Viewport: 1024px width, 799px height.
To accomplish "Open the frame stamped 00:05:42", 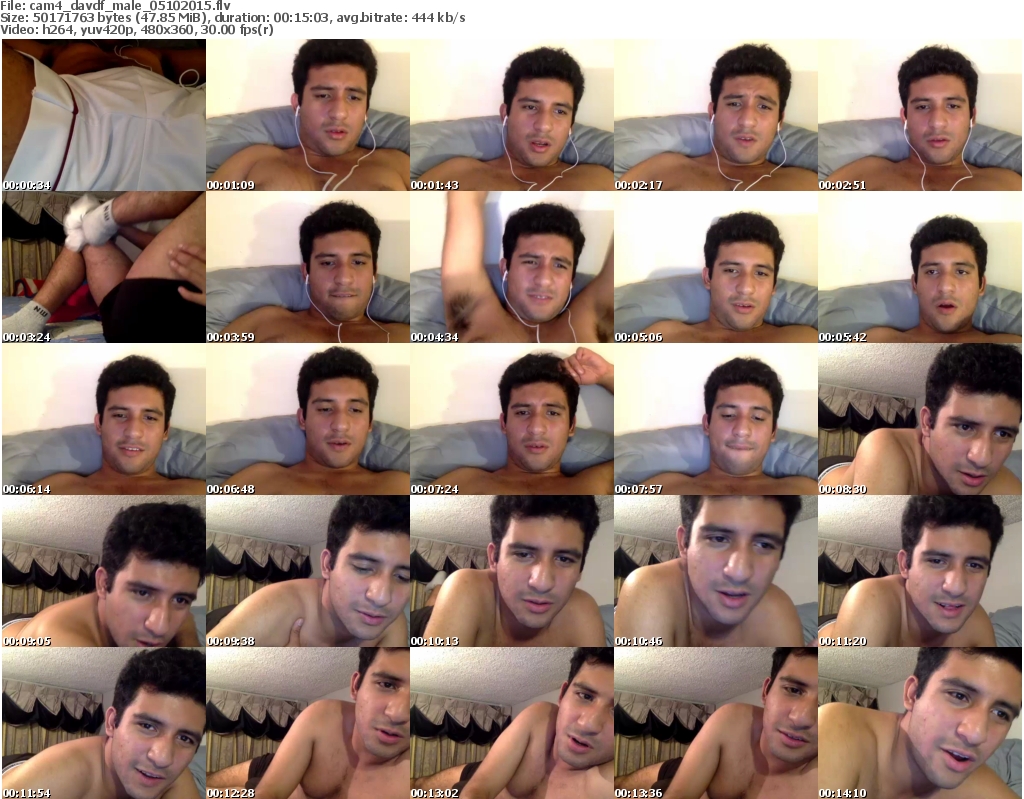I will pos(920,267).
